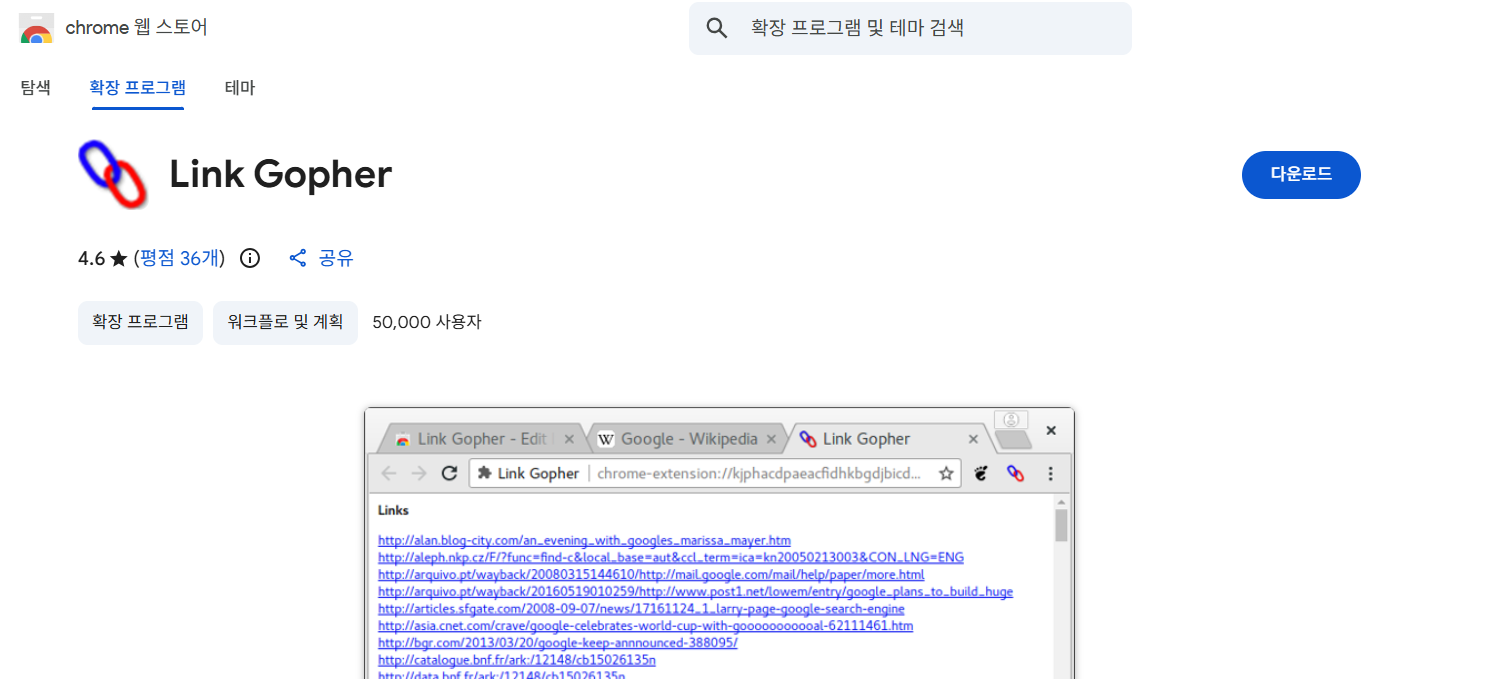
Task: Focus the extensions and themes search field
Action: point(930,28)
